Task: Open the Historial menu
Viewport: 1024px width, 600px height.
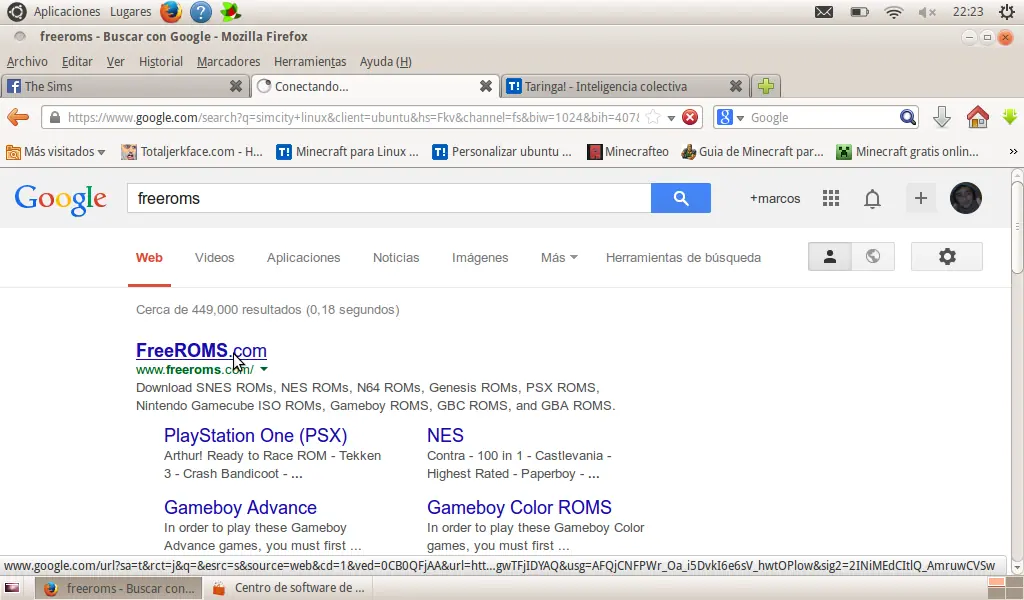Action: (x=161, y=61)
